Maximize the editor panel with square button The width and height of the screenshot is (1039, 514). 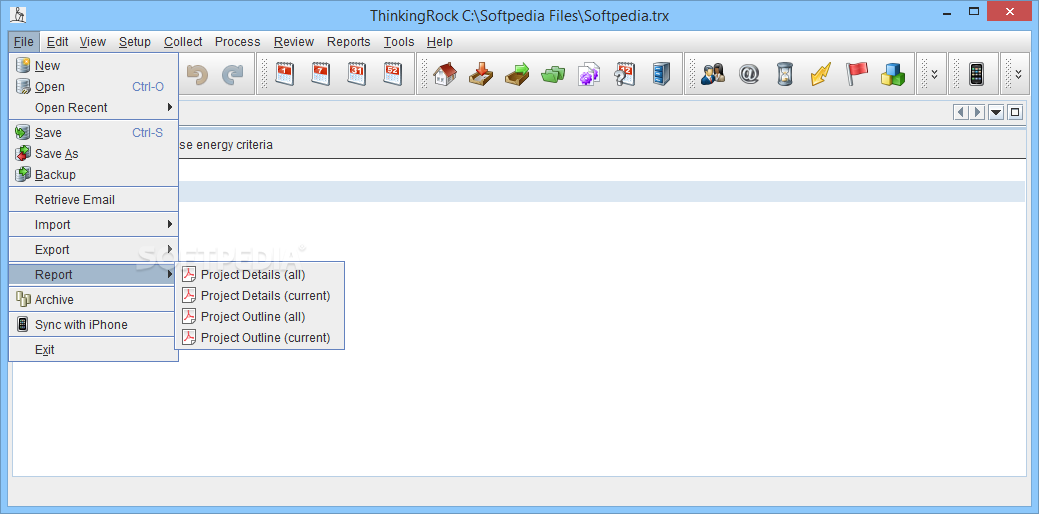(1014, 113)
